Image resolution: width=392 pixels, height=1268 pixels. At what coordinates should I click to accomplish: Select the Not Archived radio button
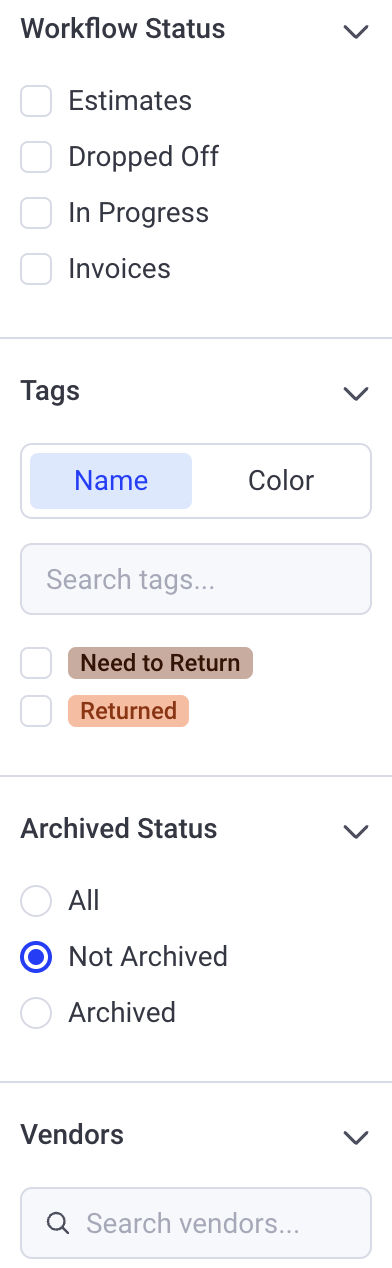coord(36,957)
